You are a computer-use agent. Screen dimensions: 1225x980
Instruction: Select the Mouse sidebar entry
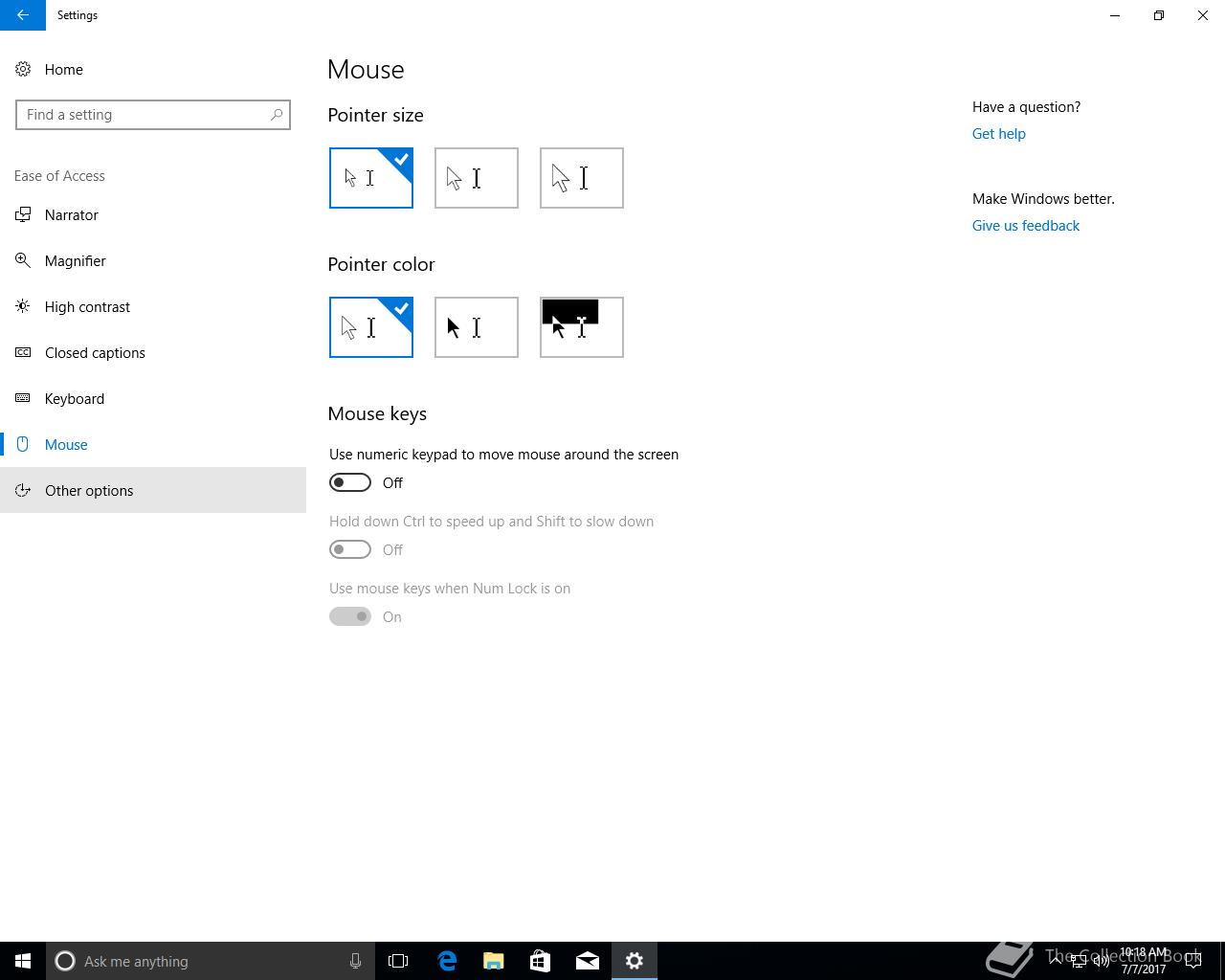153,445
